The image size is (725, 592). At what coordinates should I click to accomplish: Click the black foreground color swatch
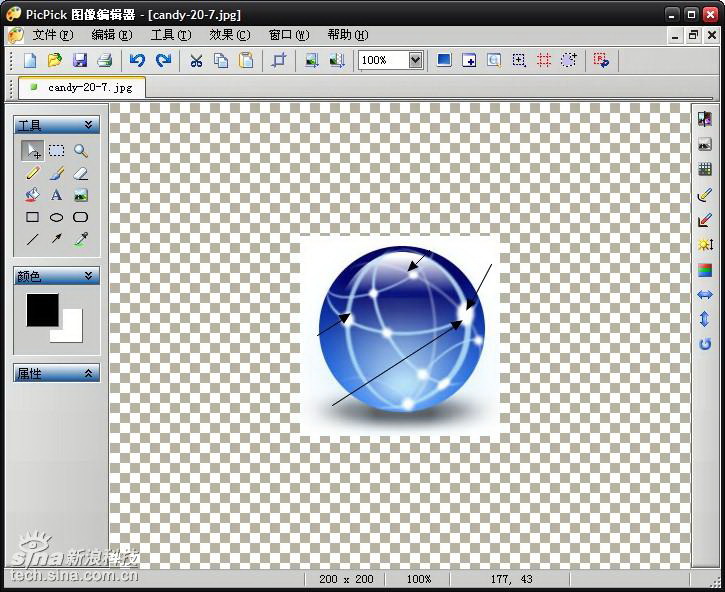click(x=43, y=310)
